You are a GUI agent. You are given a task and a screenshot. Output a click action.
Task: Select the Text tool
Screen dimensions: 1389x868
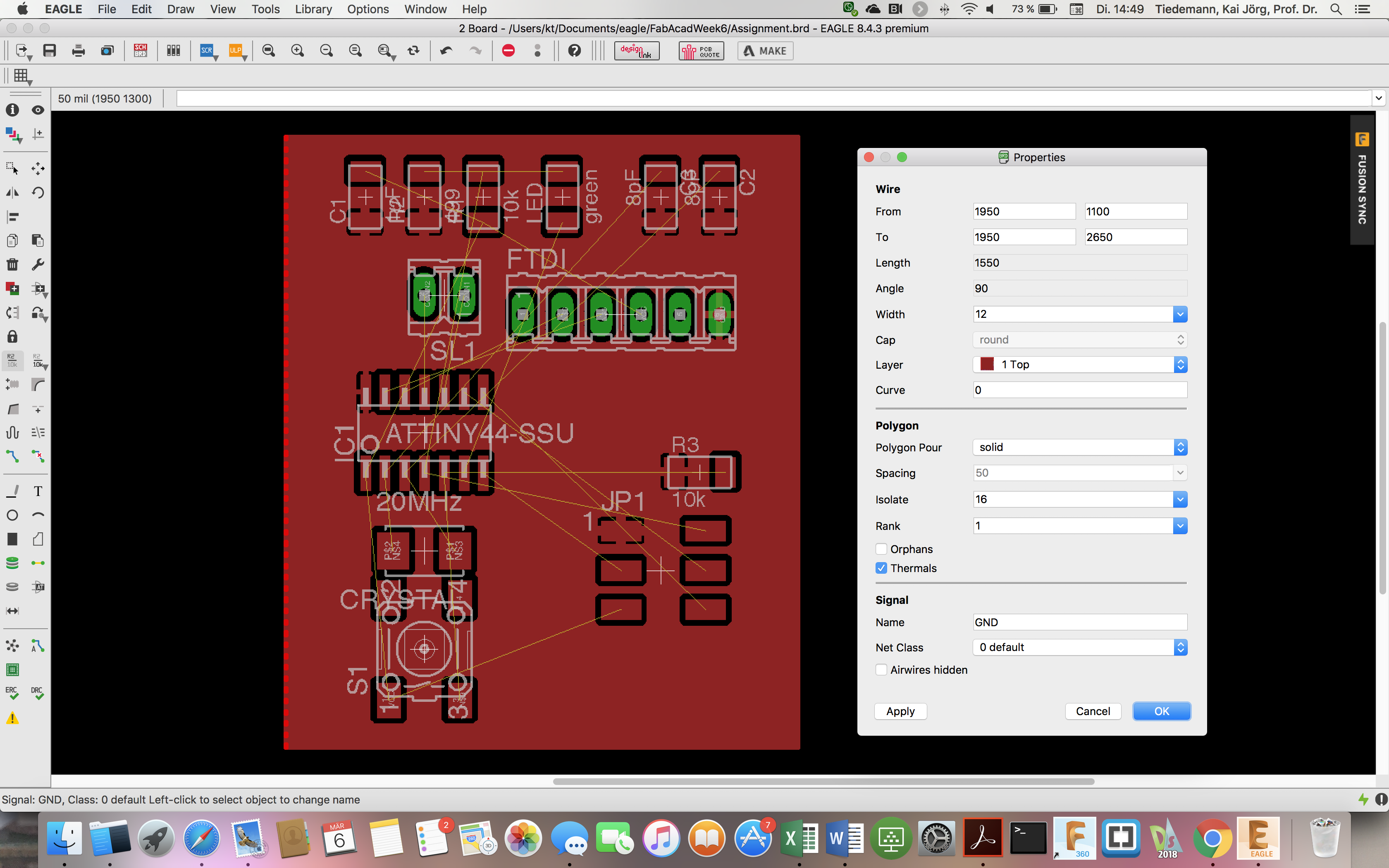[x=38, y=491]
